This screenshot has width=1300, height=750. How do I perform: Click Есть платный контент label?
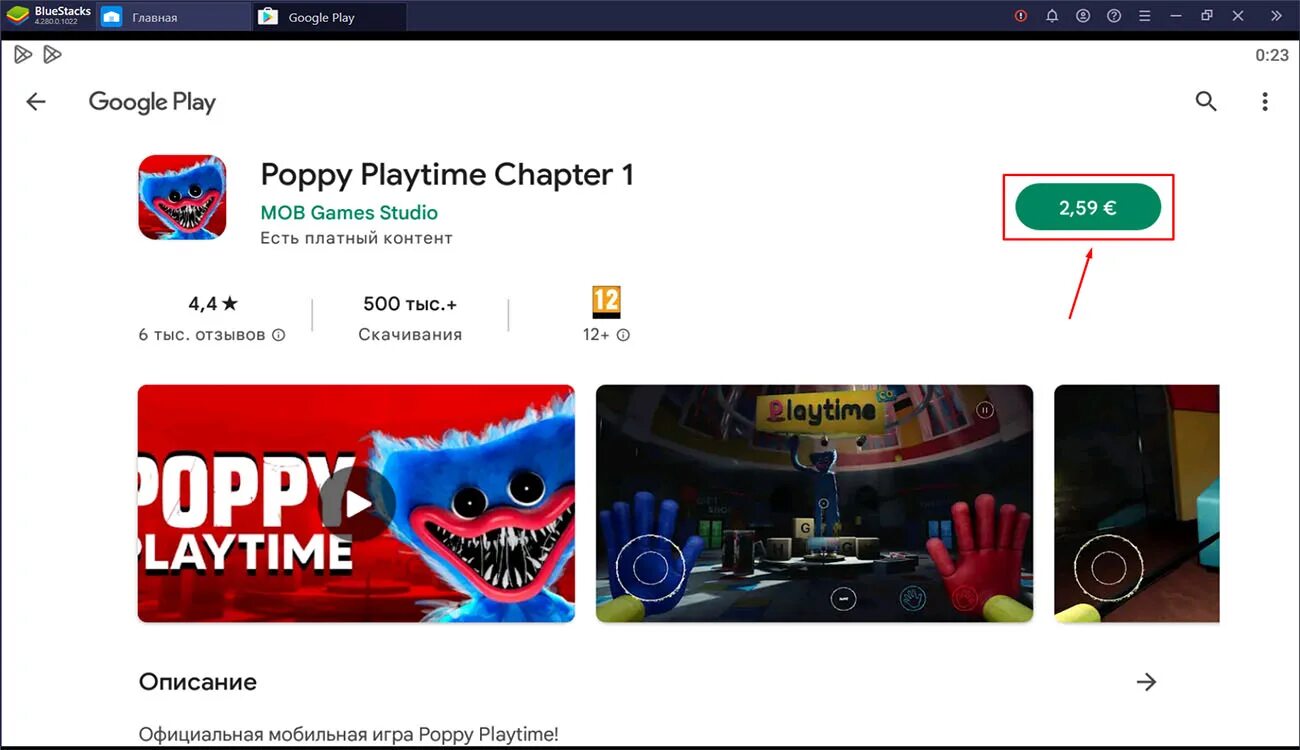356,238
